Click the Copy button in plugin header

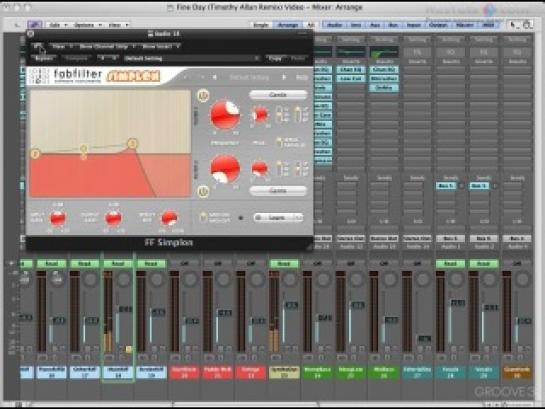(276, 58)
